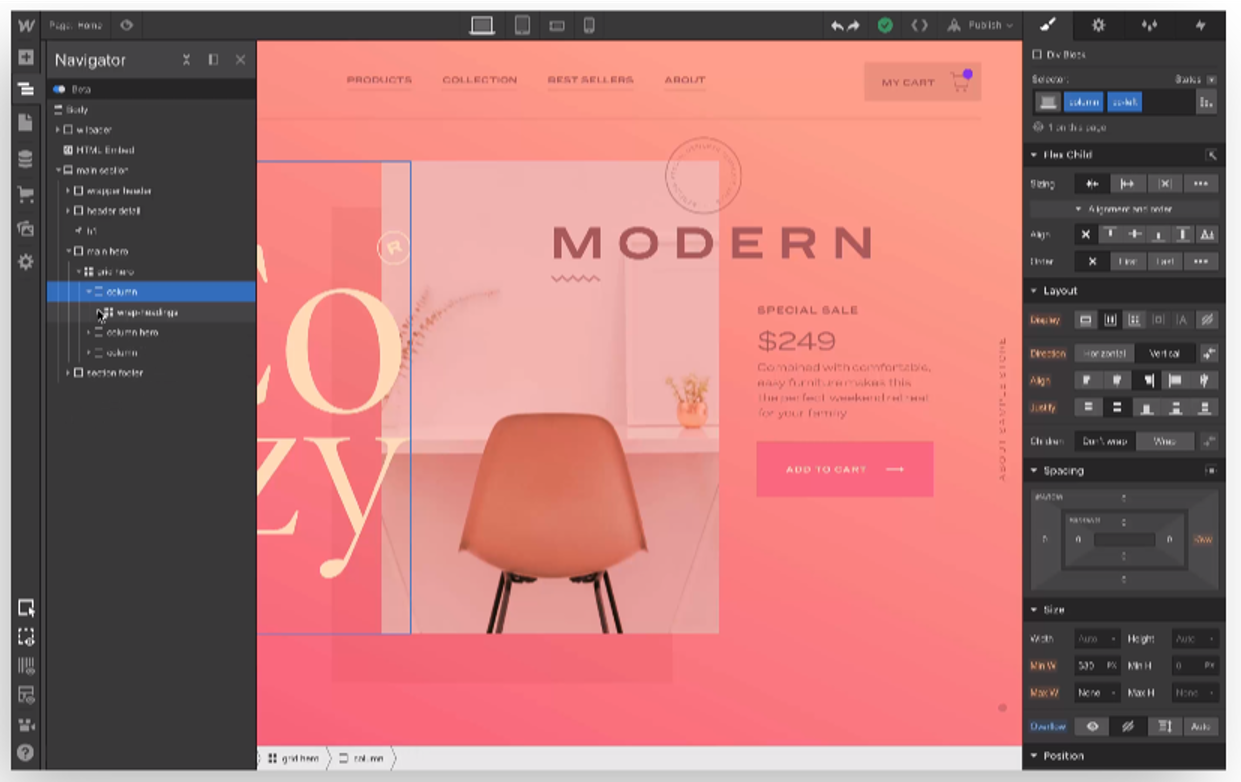The height and width of the screenshot is (782, 1241).
Task: Open the Pages panel
Action: 25,122
